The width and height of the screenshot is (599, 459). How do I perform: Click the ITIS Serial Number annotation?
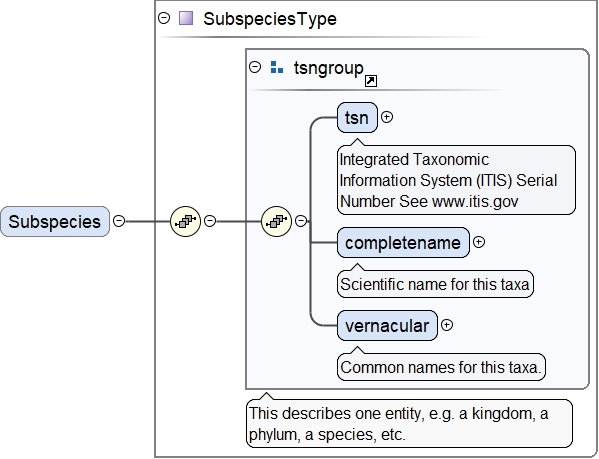[x=456, y=180]
